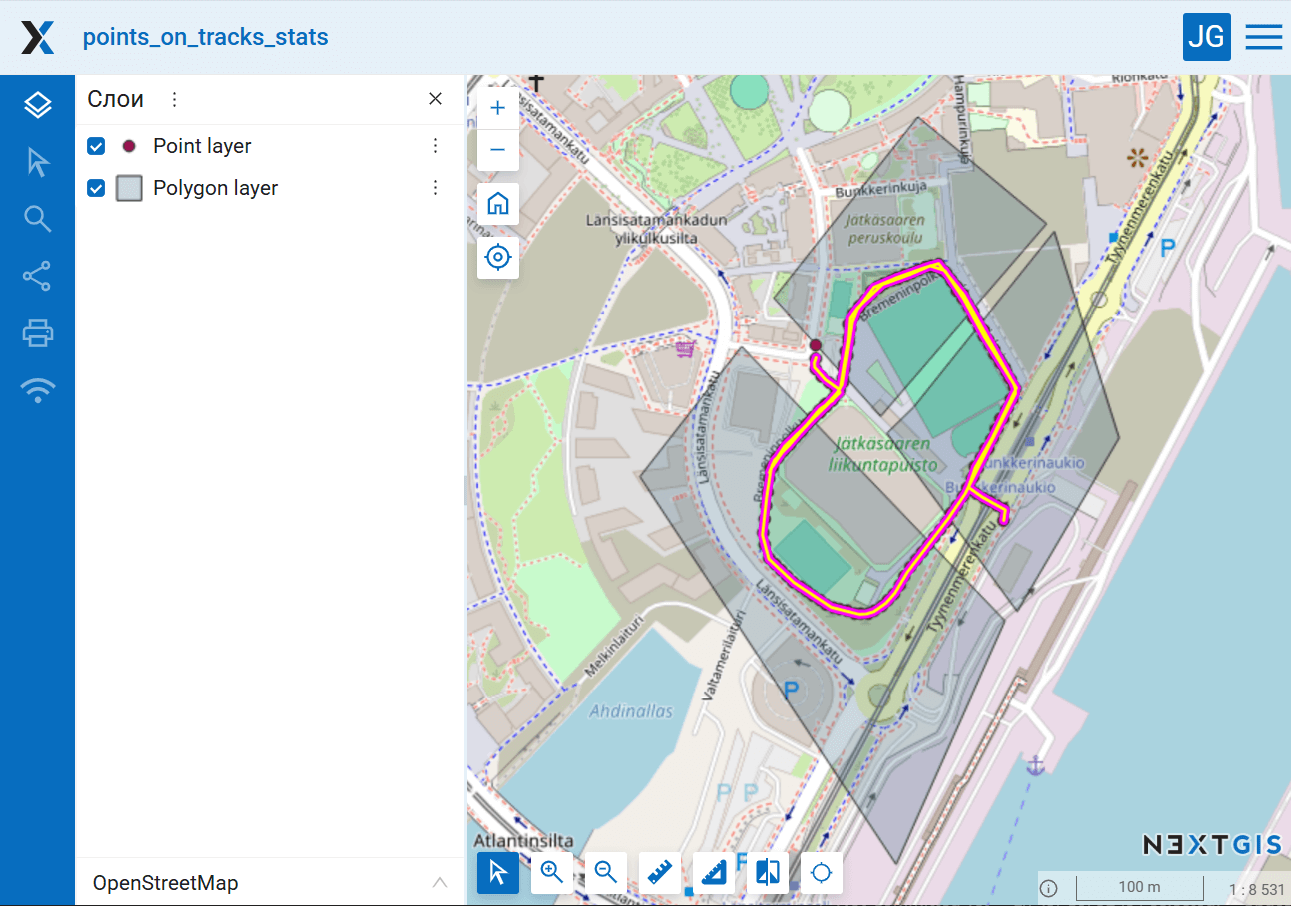
Task: Open points_on_tracks_stats title link
Action: (205, 38)
